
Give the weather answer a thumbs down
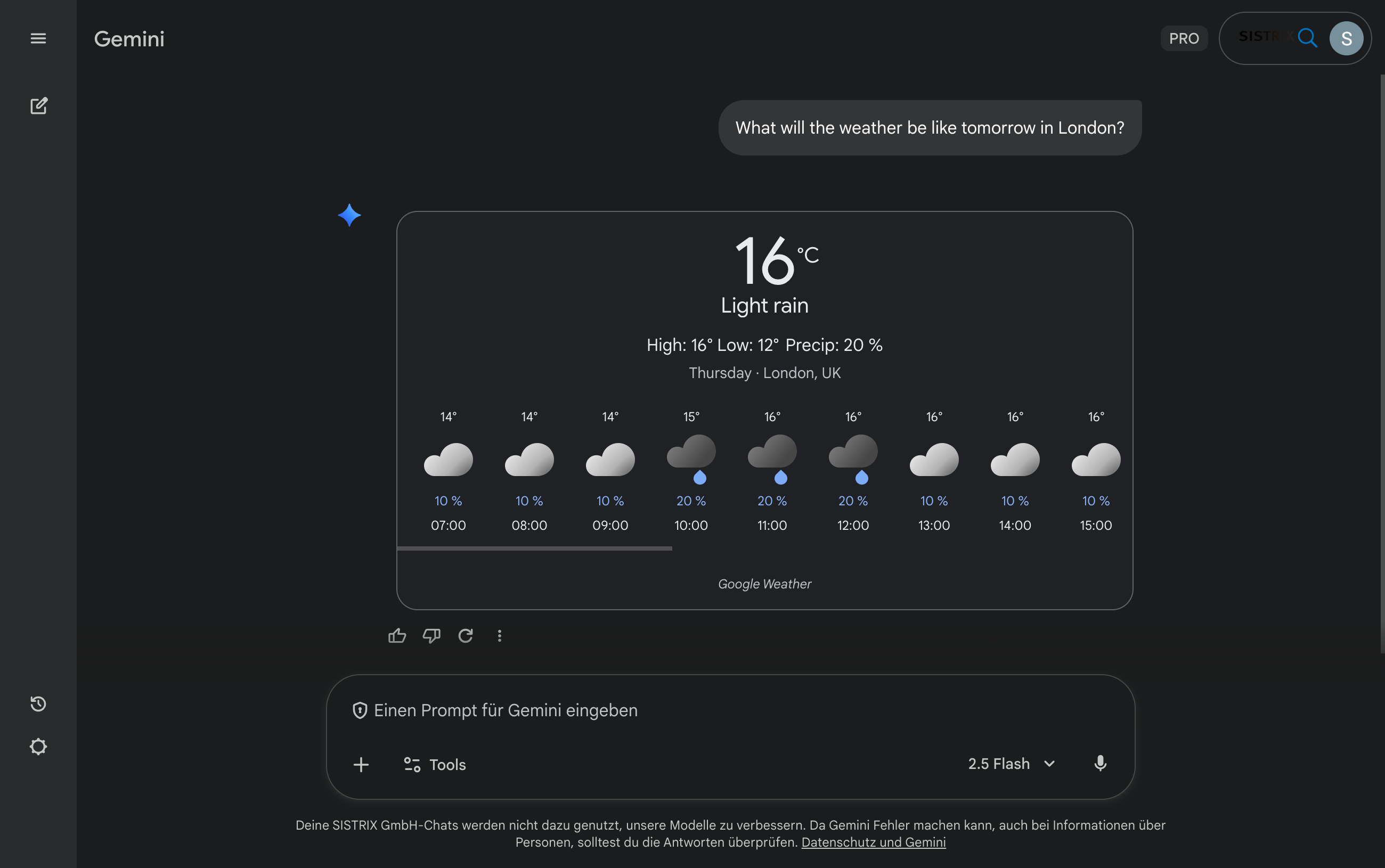tap(431, 635)
